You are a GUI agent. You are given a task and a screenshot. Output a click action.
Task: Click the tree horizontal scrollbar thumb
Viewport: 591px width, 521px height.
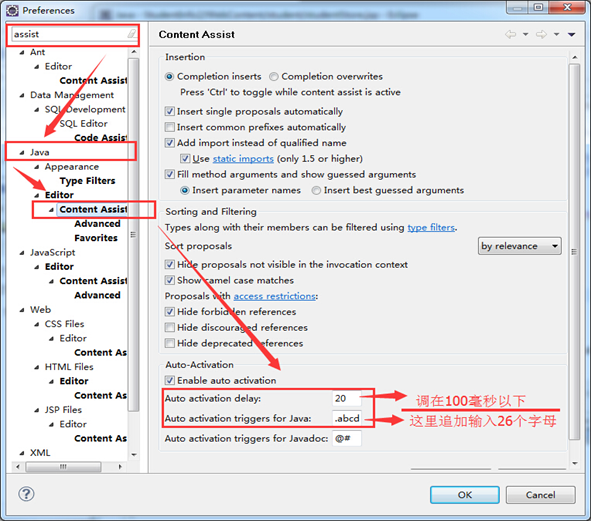pos(63,467)
